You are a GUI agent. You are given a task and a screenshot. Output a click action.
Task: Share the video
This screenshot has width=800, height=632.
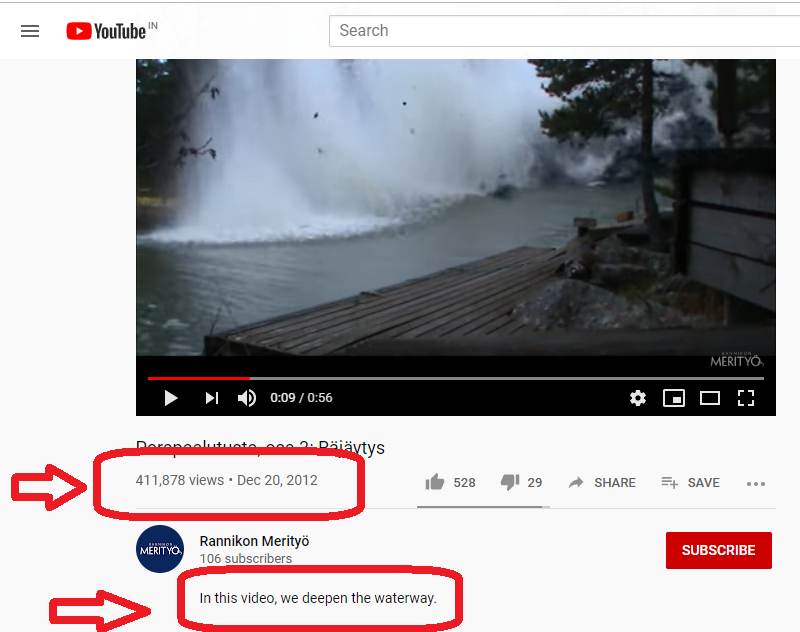(x=602, y=483)
